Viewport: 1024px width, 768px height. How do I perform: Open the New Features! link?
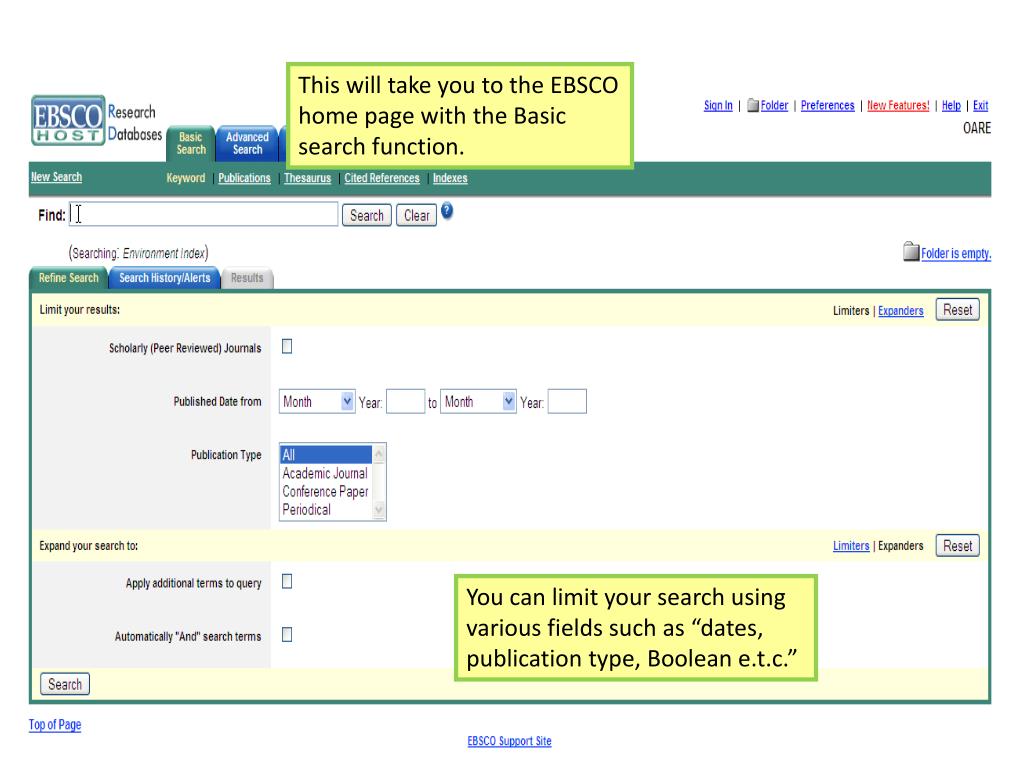pos(898,105)
